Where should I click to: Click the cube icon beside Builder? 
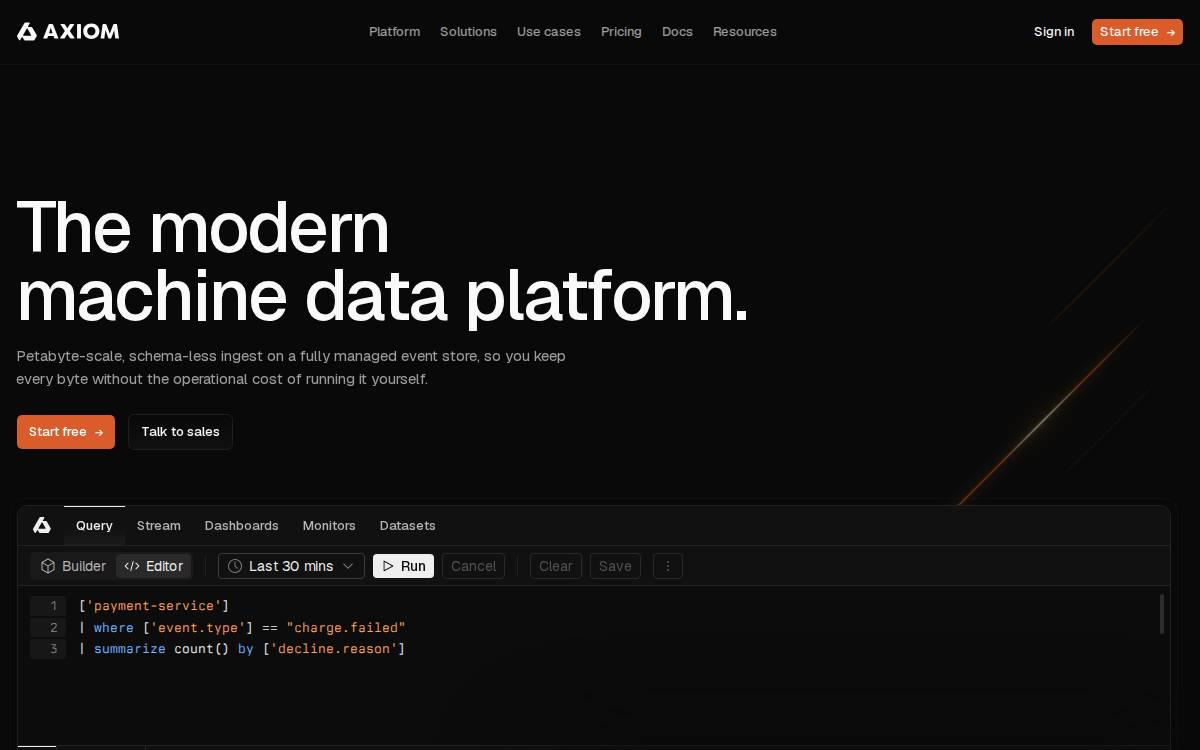click(48, 566)
